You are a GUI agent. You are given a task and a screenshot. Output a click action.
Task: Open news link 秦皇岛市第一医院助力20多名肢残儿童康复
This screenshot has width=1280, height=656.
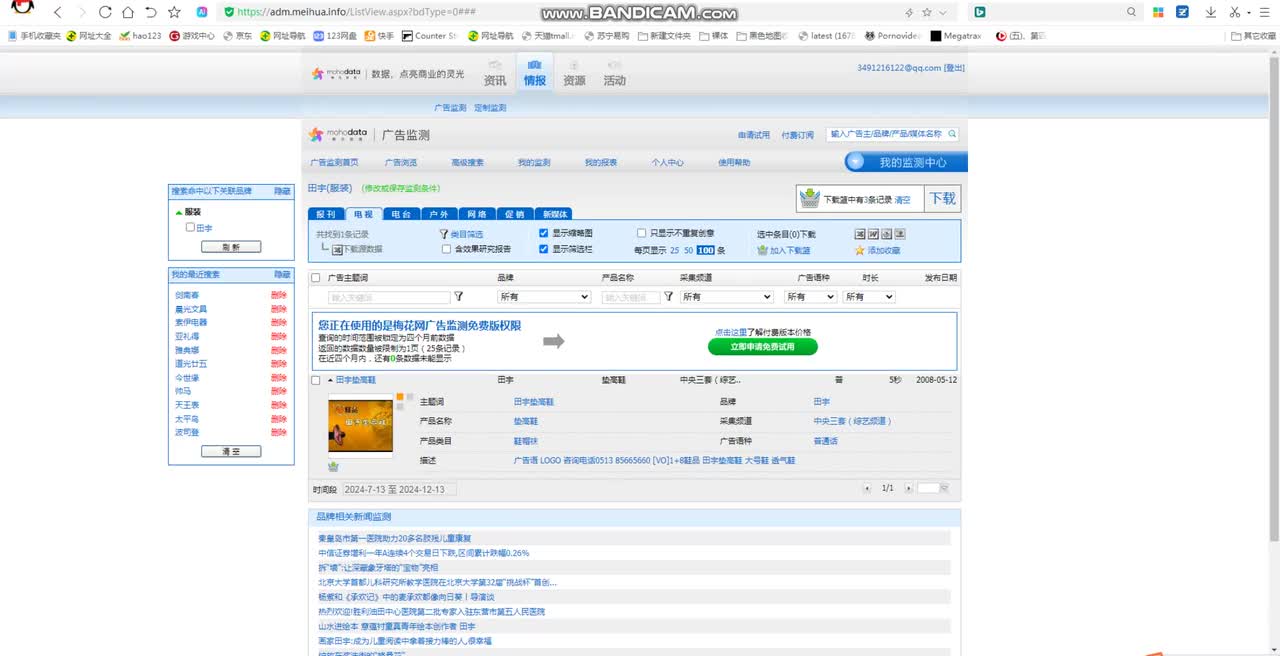pos(395,538)
